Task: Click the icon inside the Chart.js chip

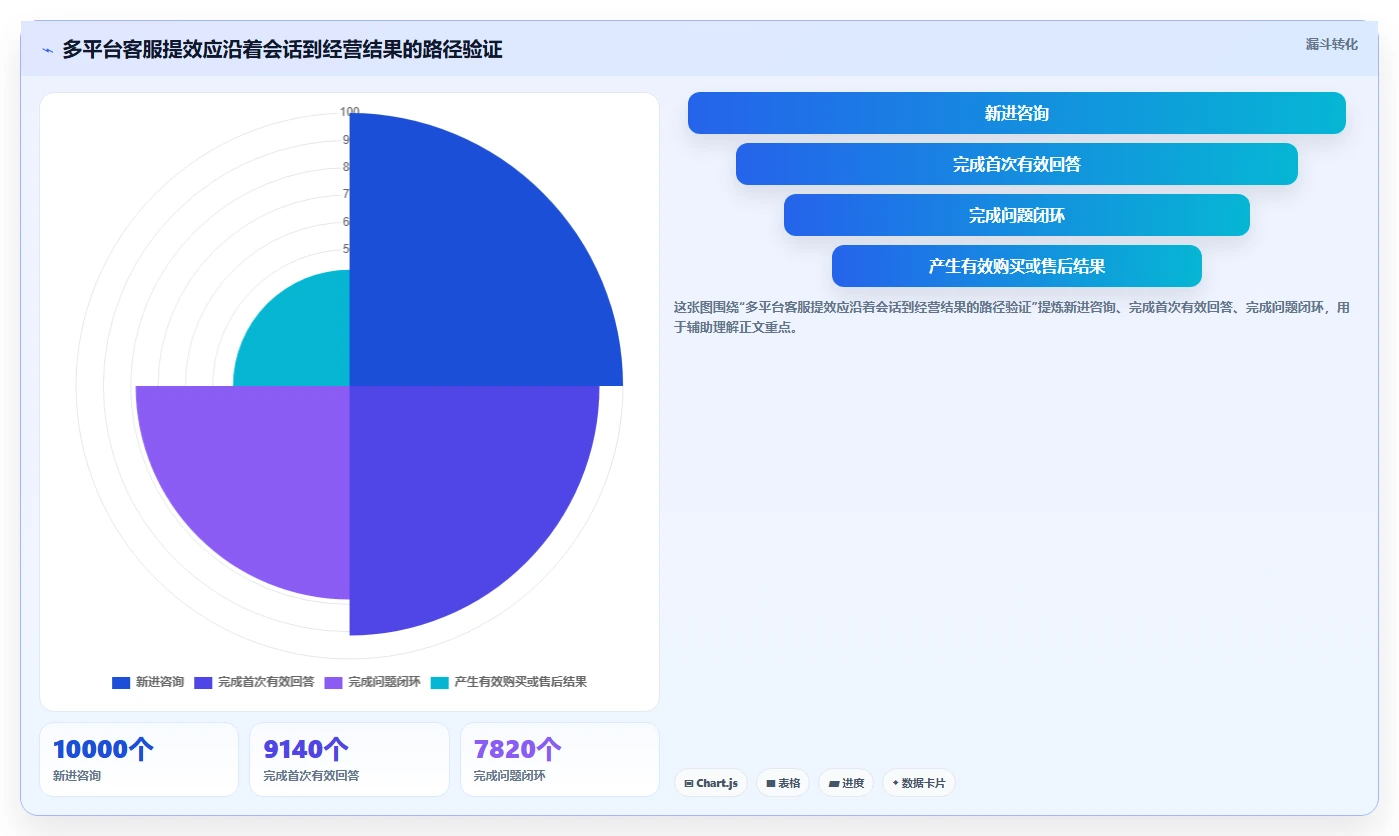Action: coord(689,784)
